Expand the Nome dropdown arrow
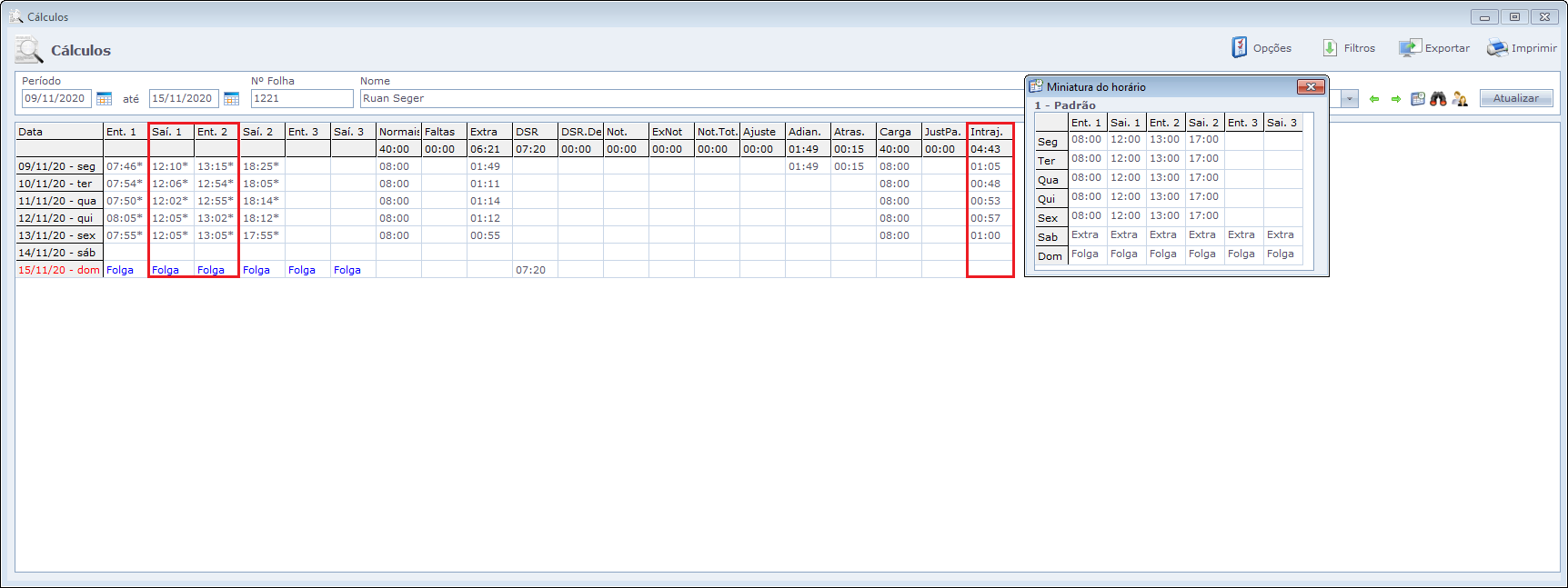Image resolution: width=1568 pixels, height=588 pixels. (x=1350, y=99)
